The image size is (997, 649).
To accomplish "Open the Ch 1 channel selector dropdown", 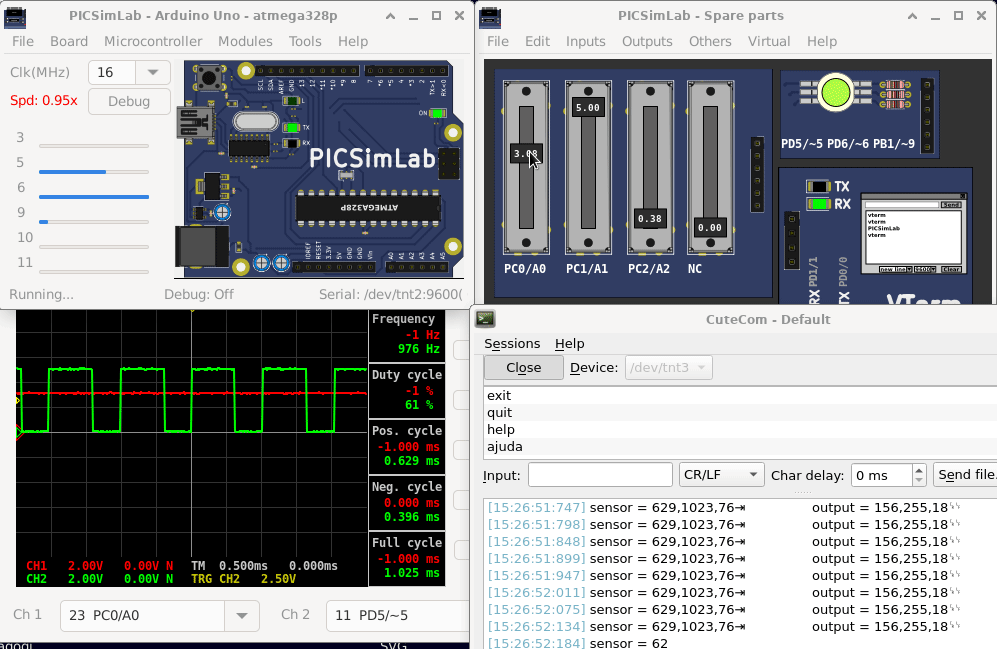I will [x=241, y=614].
